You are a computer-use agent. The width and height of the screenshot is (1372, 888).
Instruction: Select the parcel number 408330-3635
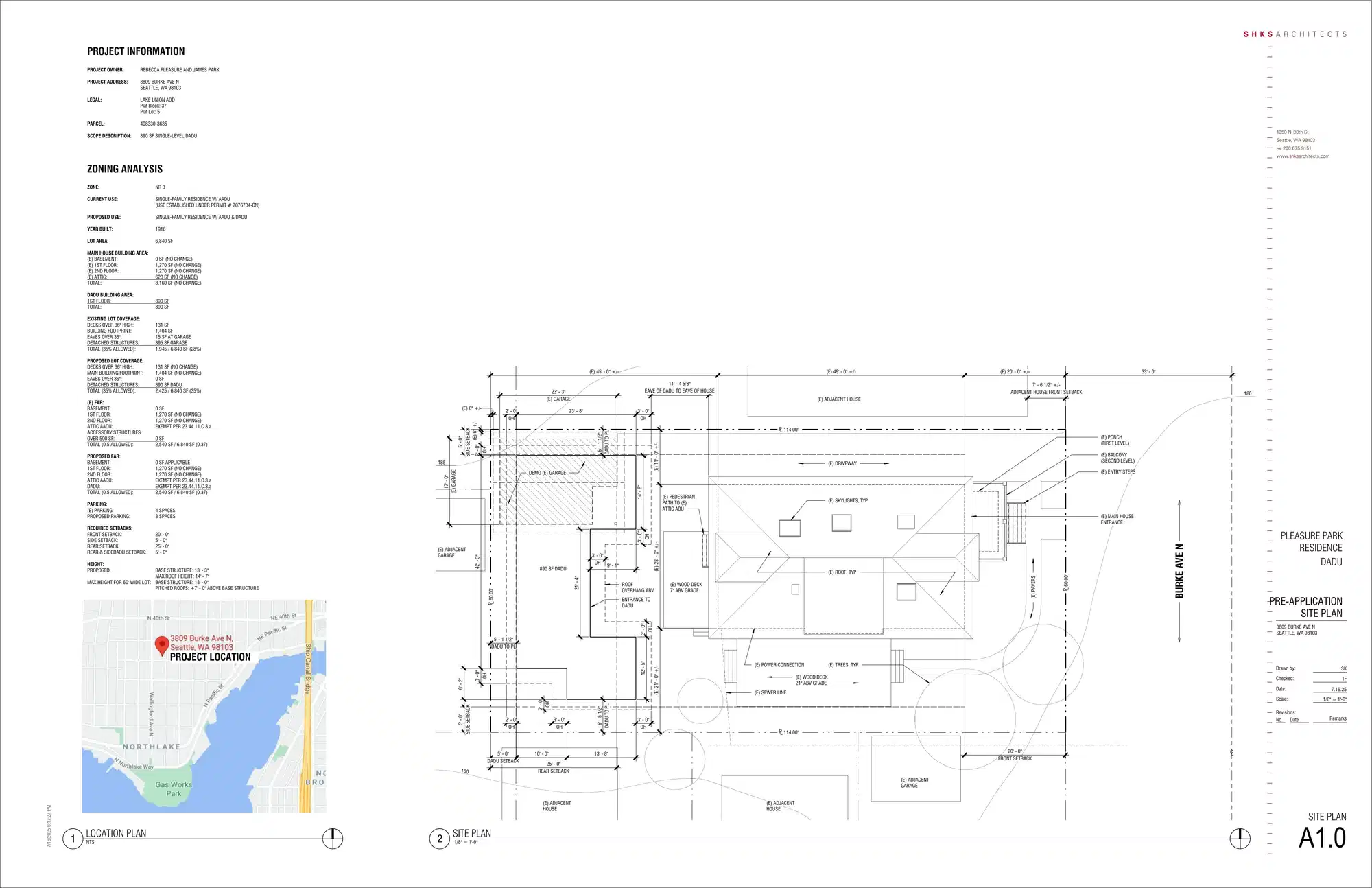coord(154,124)
